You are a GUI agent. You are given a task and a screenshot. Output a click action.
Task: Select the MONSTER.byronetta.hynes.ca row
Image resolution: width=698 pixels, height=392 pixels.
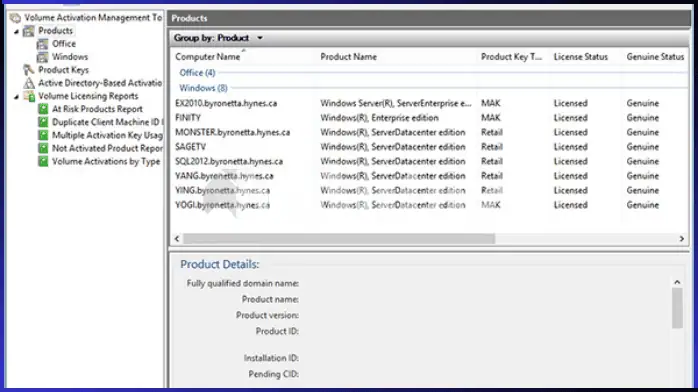[x=430, y=133]
